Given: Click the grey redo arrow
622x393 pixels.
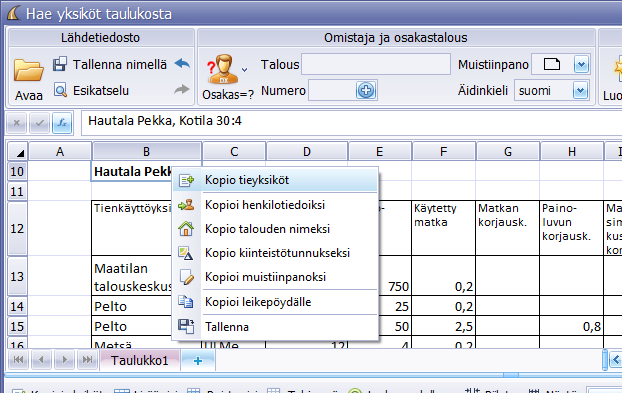Looking at the screenshot, I should point(182,90).
